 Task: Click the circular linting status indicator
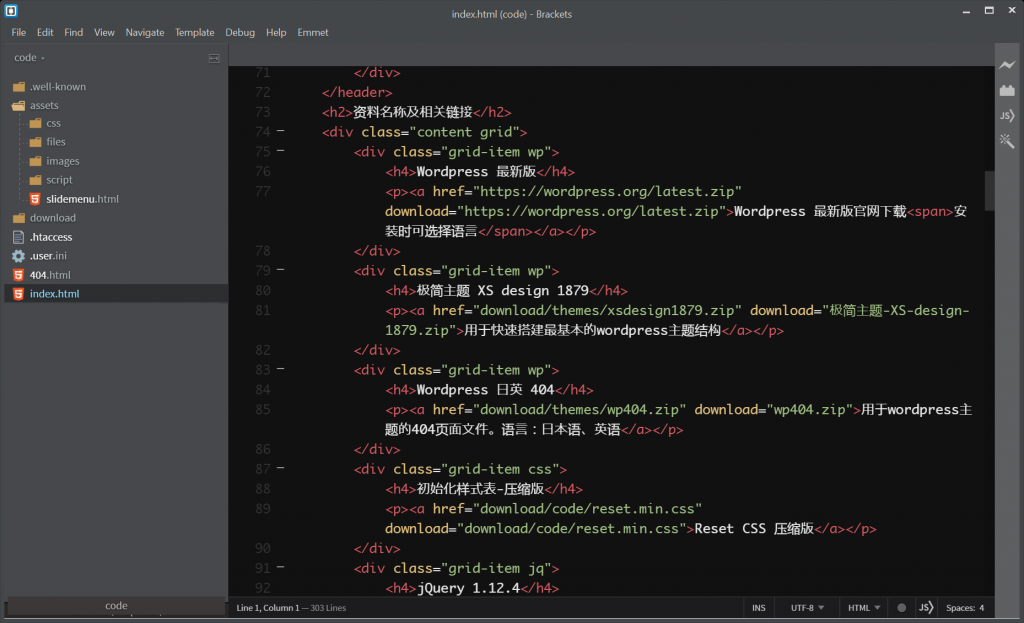click(901, 607)
